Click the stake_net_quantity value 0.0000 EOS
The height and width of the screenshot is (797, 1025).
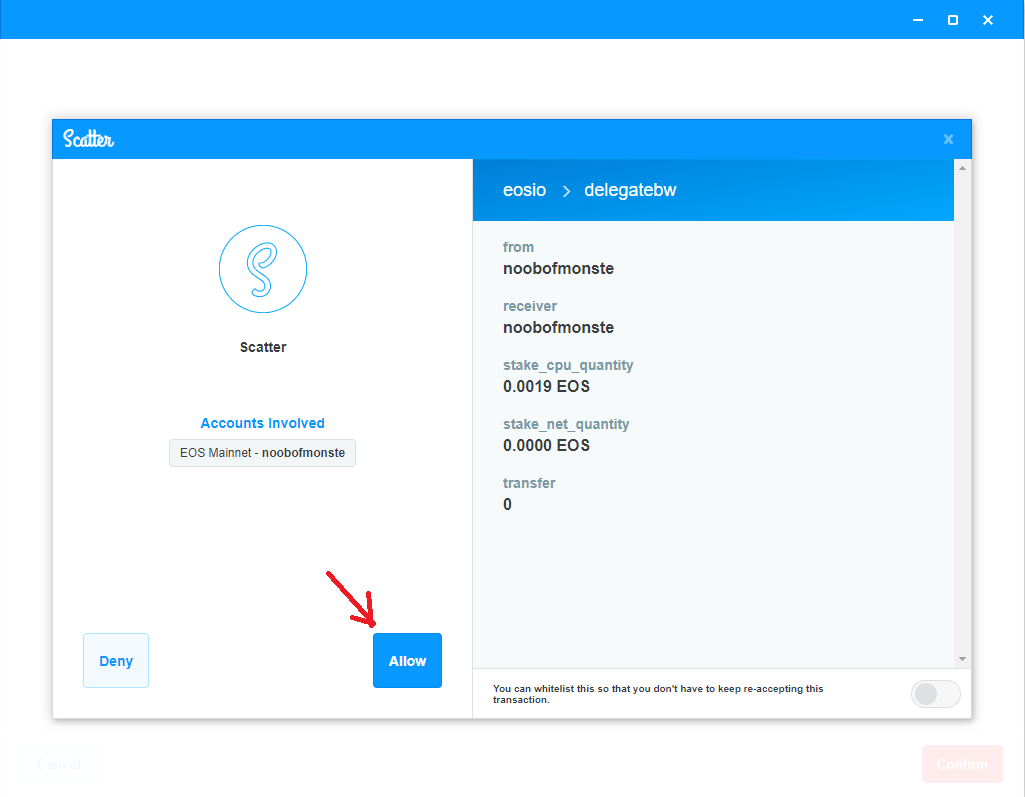[x=546, y=445]
